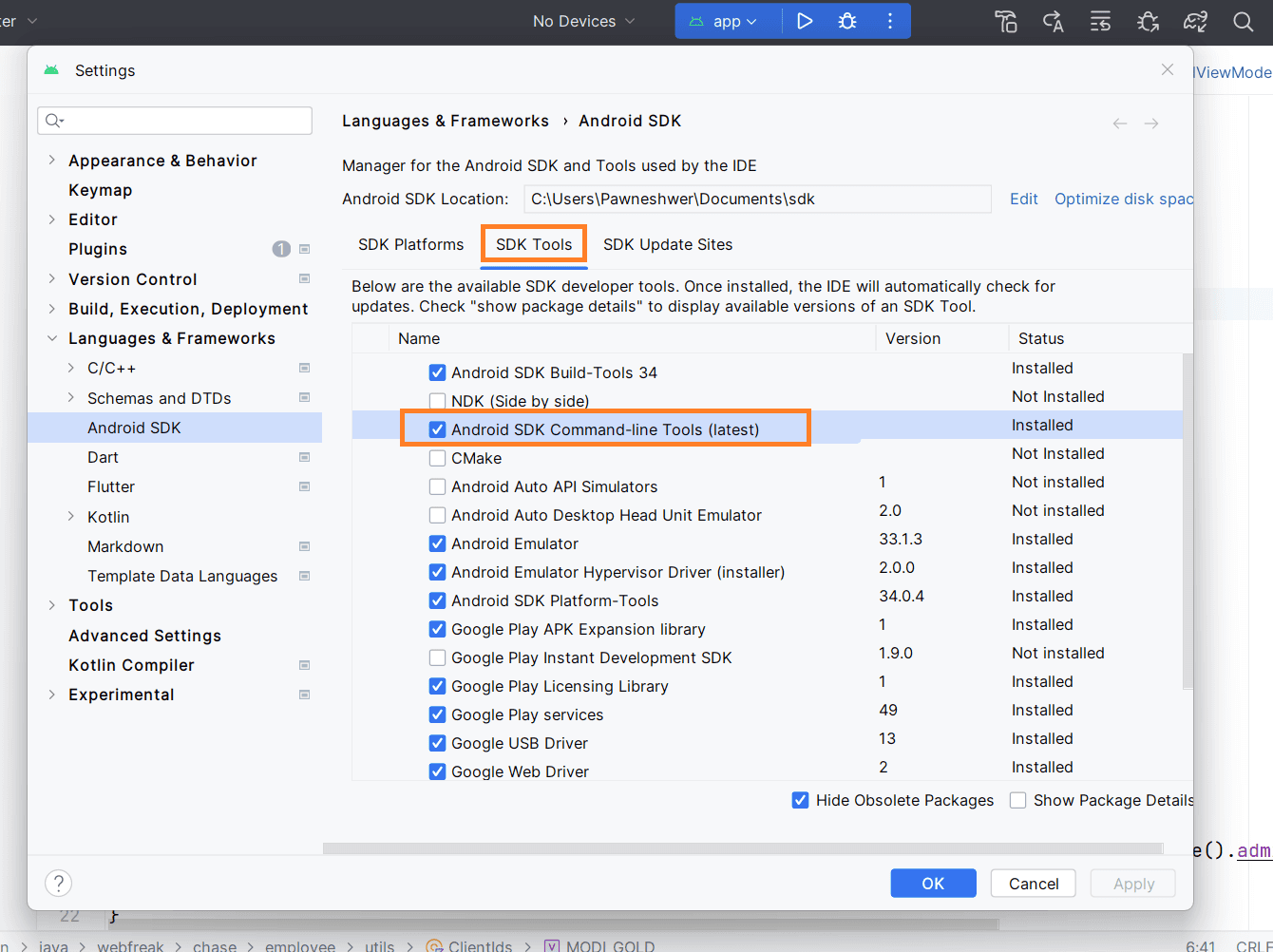Click the help question mark icon
The image size is (1273, 952).
point(59,884)
